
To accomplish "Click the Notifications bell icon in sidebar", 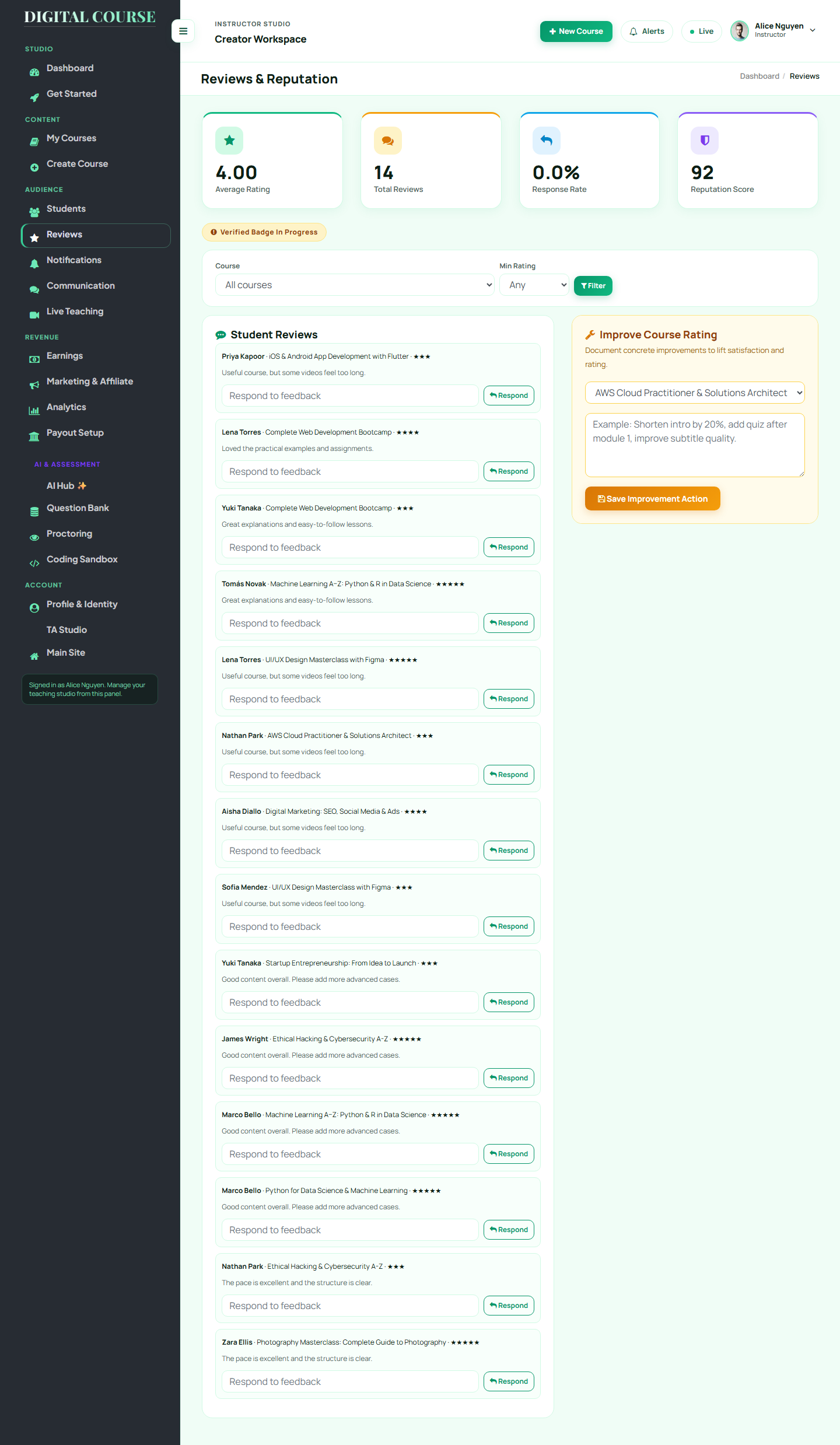I will point(34,264).
